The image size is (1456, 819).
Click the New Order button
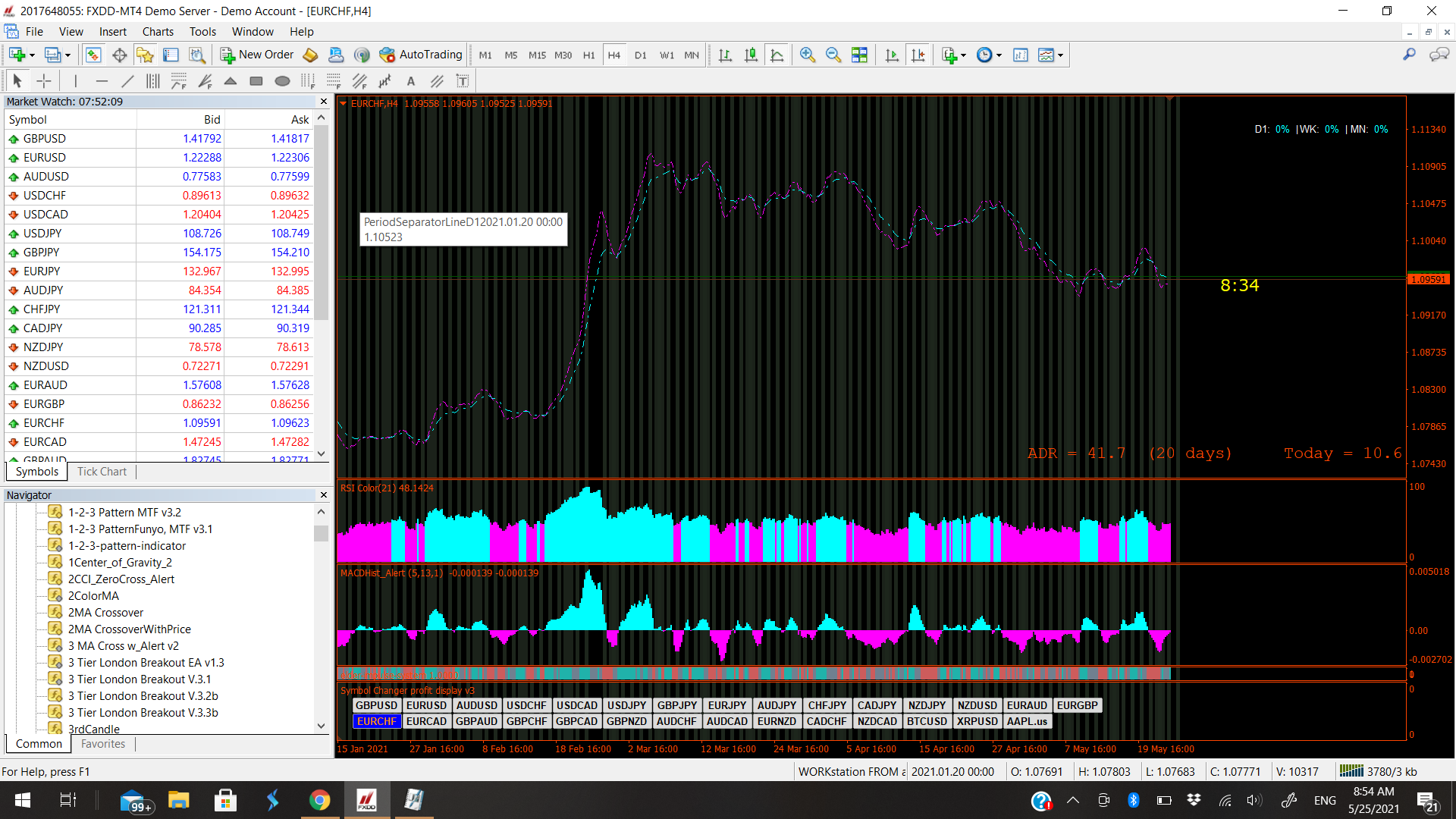(x=256, y=55)
